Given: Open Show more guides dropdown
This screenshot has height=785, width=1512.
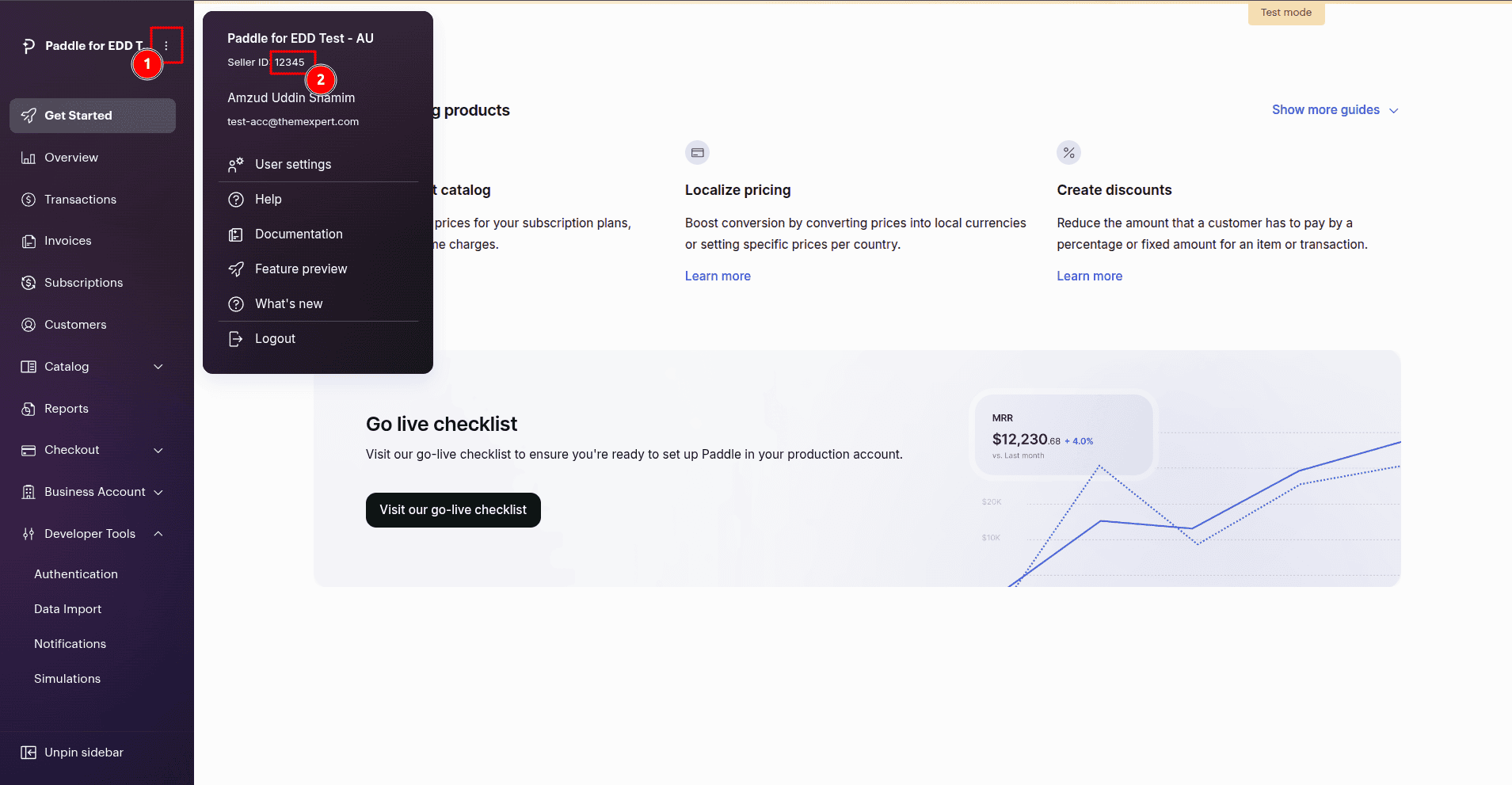Looking at the screenshot, I should [x=1335, y=110].
